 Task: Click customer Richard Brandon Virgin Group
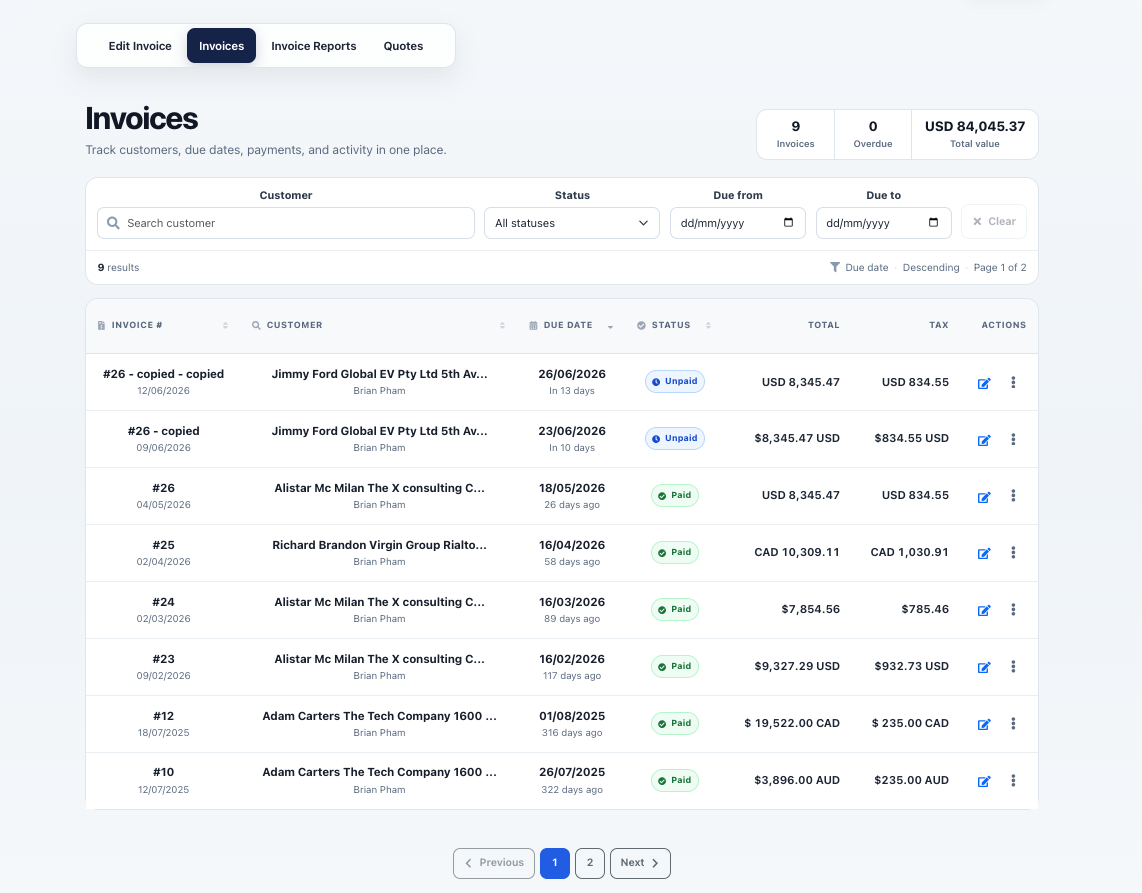pyautogui.click(x=379, y=545)
